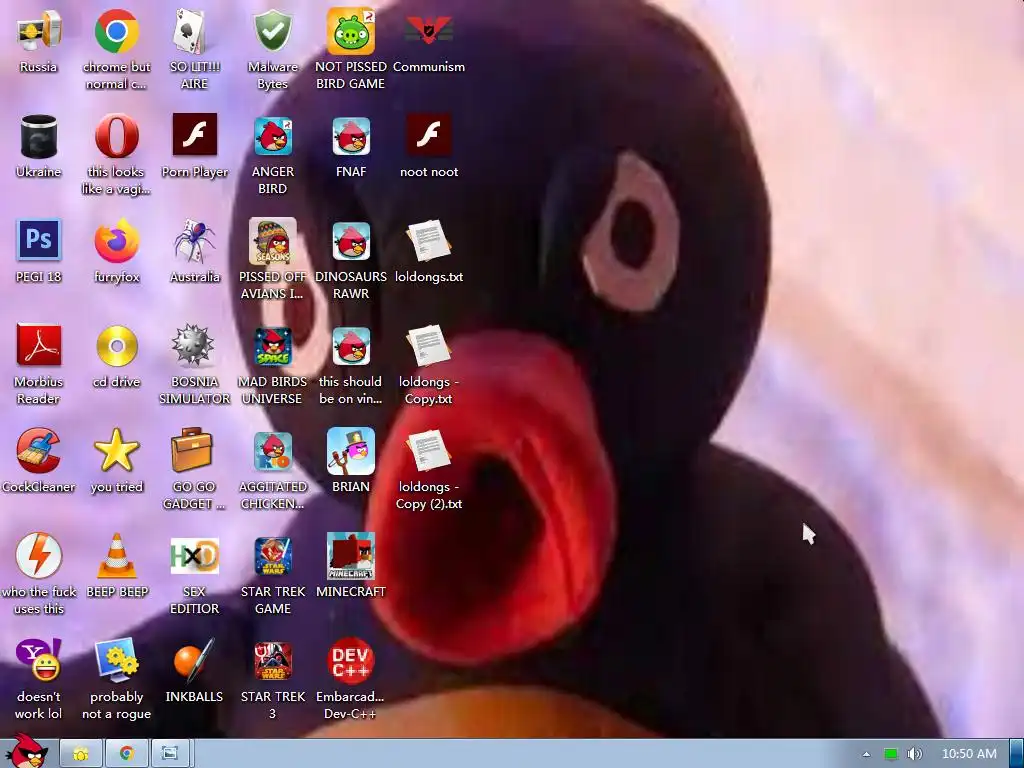The width and height of the screenshot is (1024, 768).
Task: Open taskbar file explorer folder button
Action: tap(81, 754)
